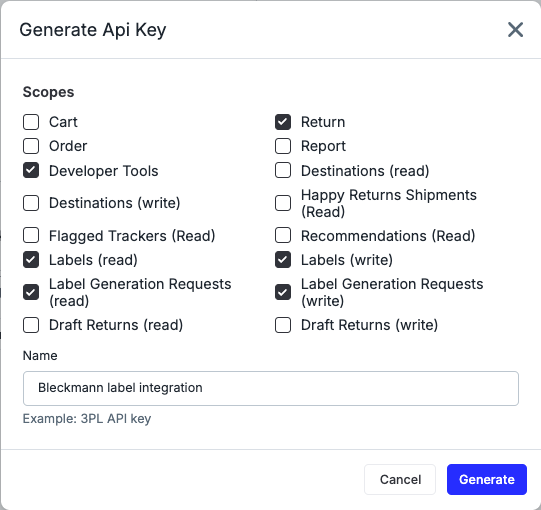Enable Destinations (write) scope
541x510 pixels.
click(31, 203)
